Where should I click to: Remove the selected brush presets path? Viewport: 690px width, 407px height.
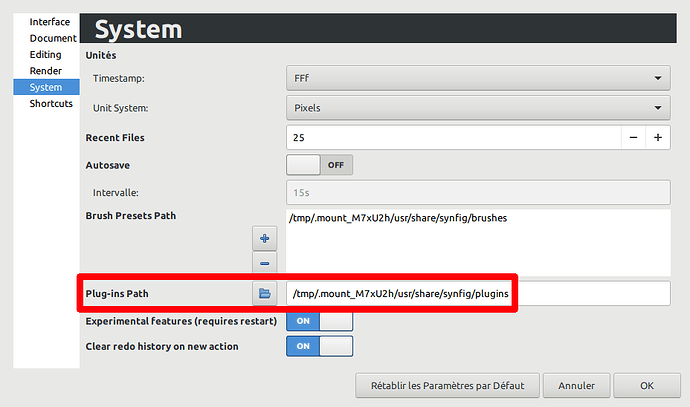[x=264, y=264]
